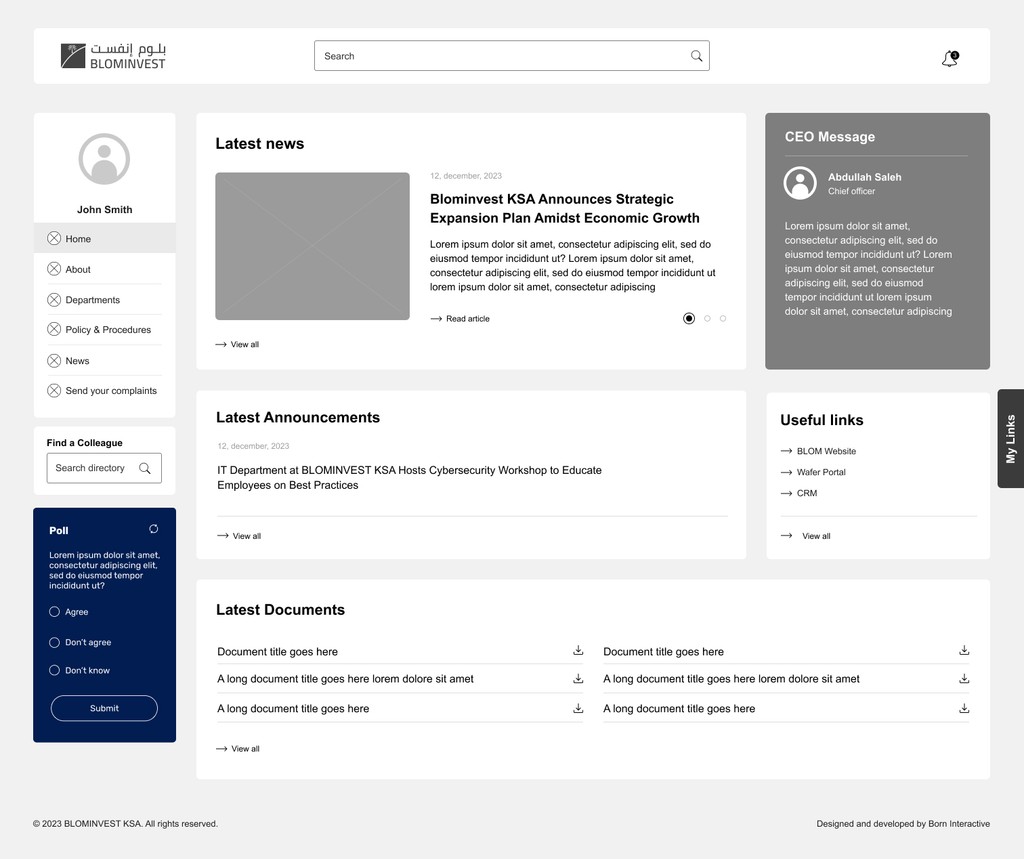Open the IT Department Cybersecurity Workshop announcement

(409, 478)
